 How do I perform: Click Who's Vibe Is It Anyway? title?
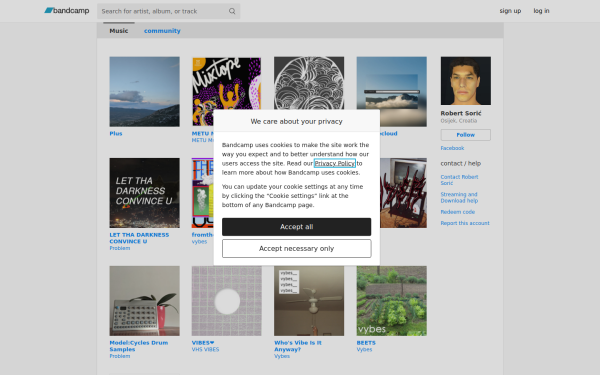click(298, 346)
